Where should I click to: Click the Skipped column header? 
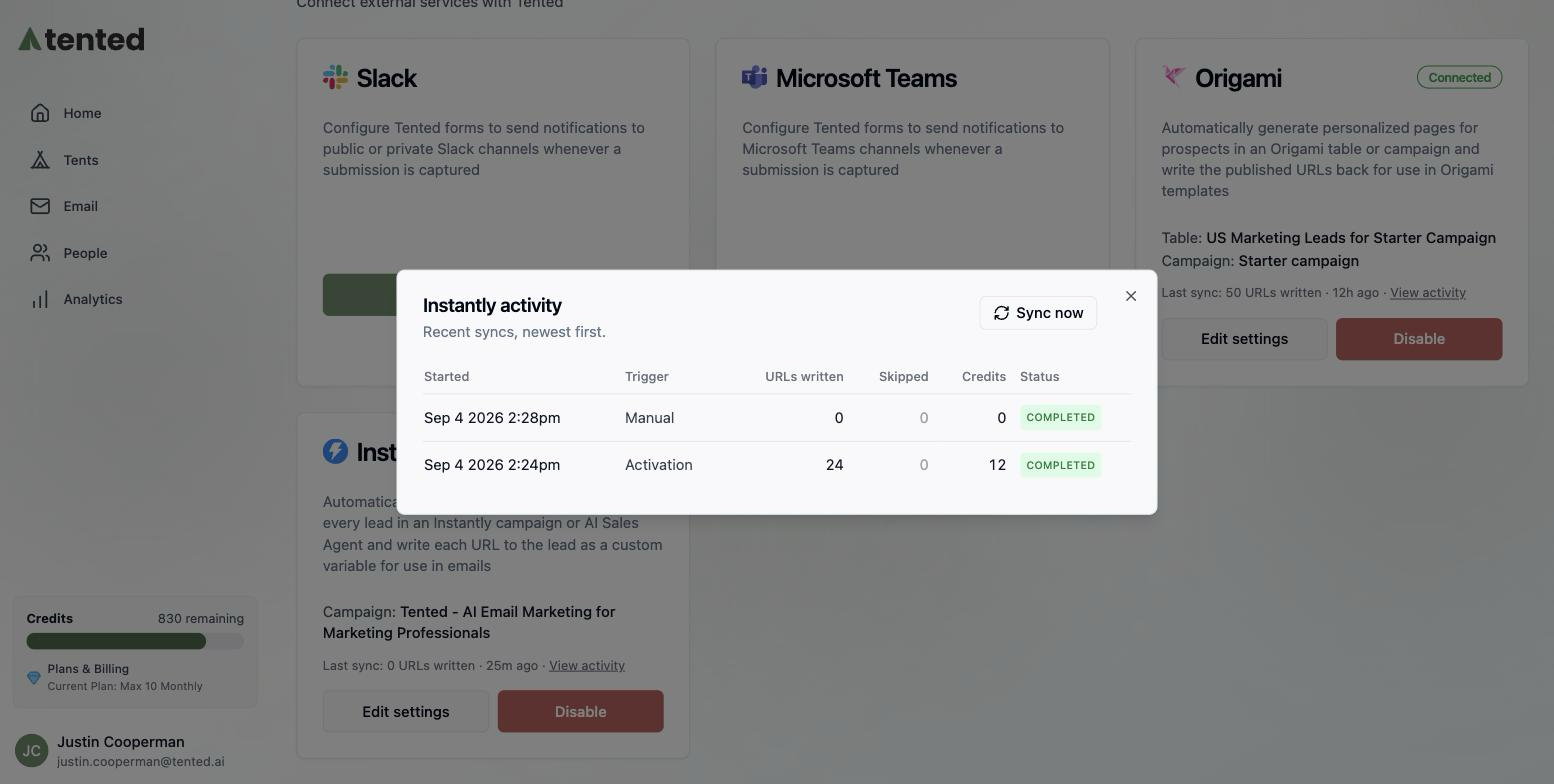pyautogui.click(x=904, y=377)
